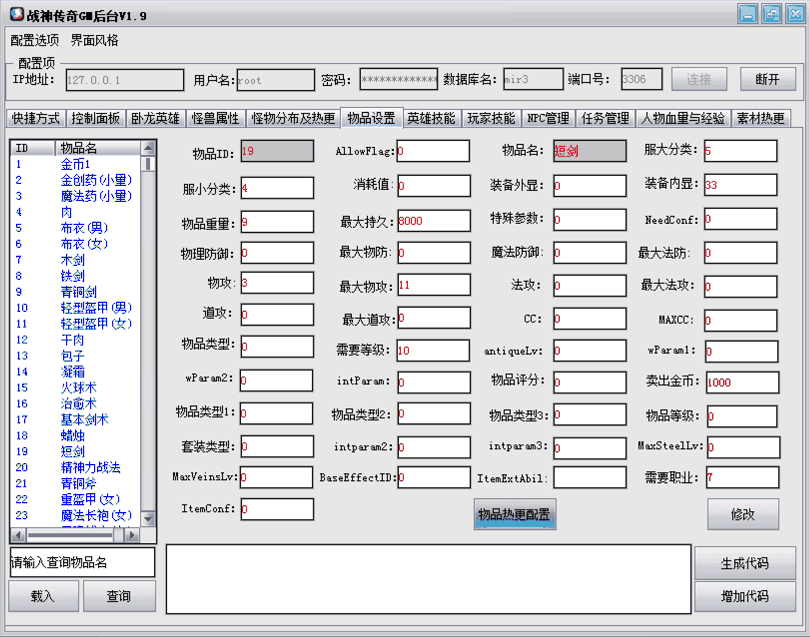Click the 物品名 column header
The width and height of the screenshot is (810, 637).
(x=98, y=148)
